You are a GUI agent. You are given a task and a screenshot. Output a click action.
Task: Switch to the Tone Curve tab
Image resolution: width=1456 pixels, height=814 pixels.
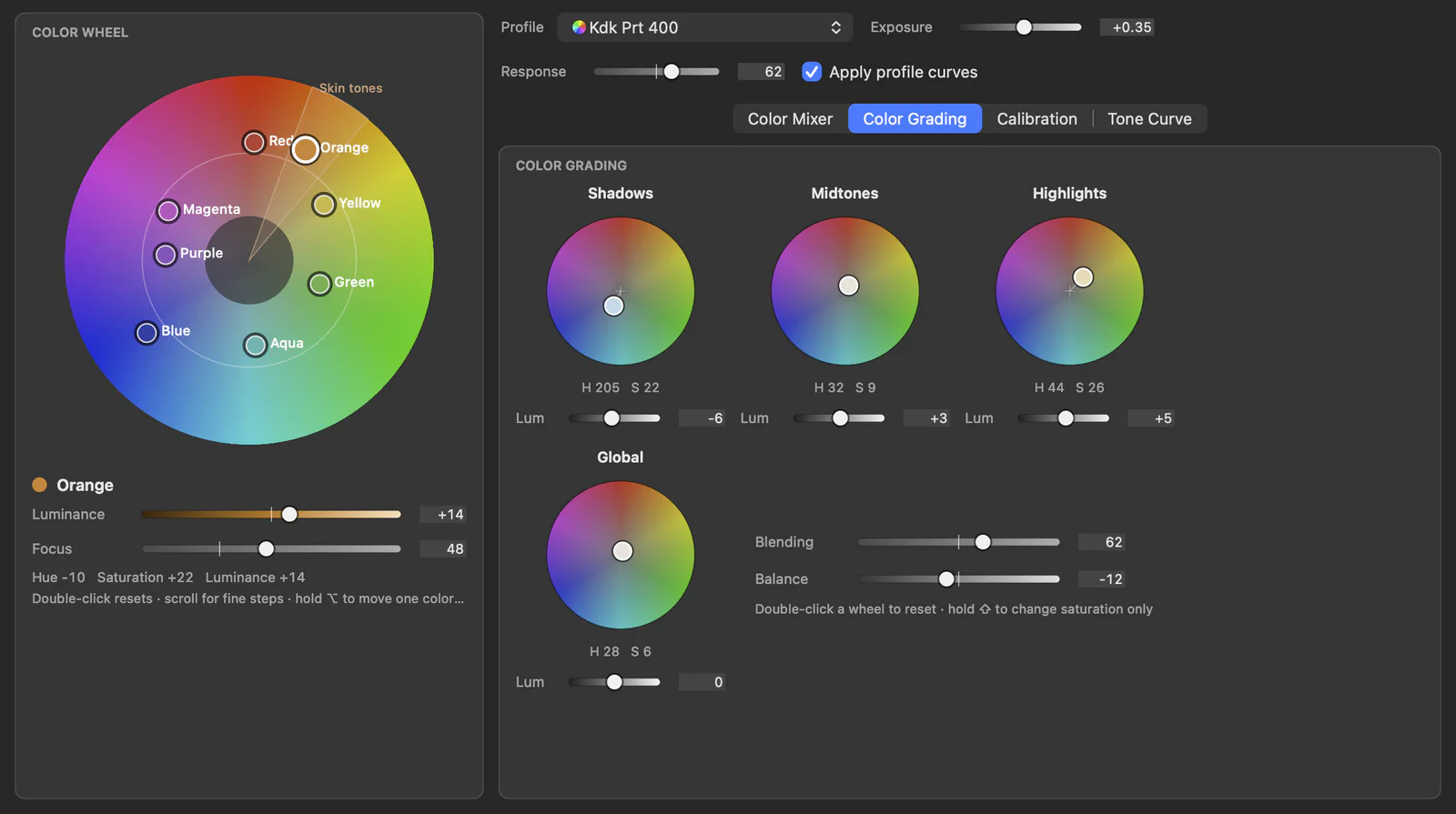click(x=1149, y=119)
